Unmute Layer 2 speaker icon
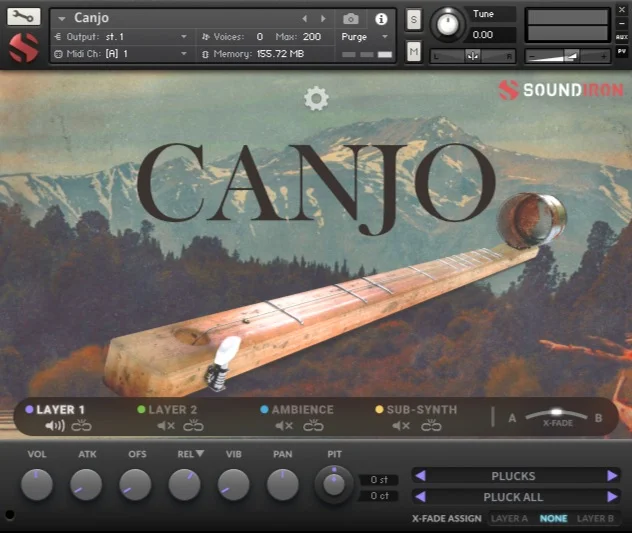The image size is (632, 533). click(x=166, y=426)
